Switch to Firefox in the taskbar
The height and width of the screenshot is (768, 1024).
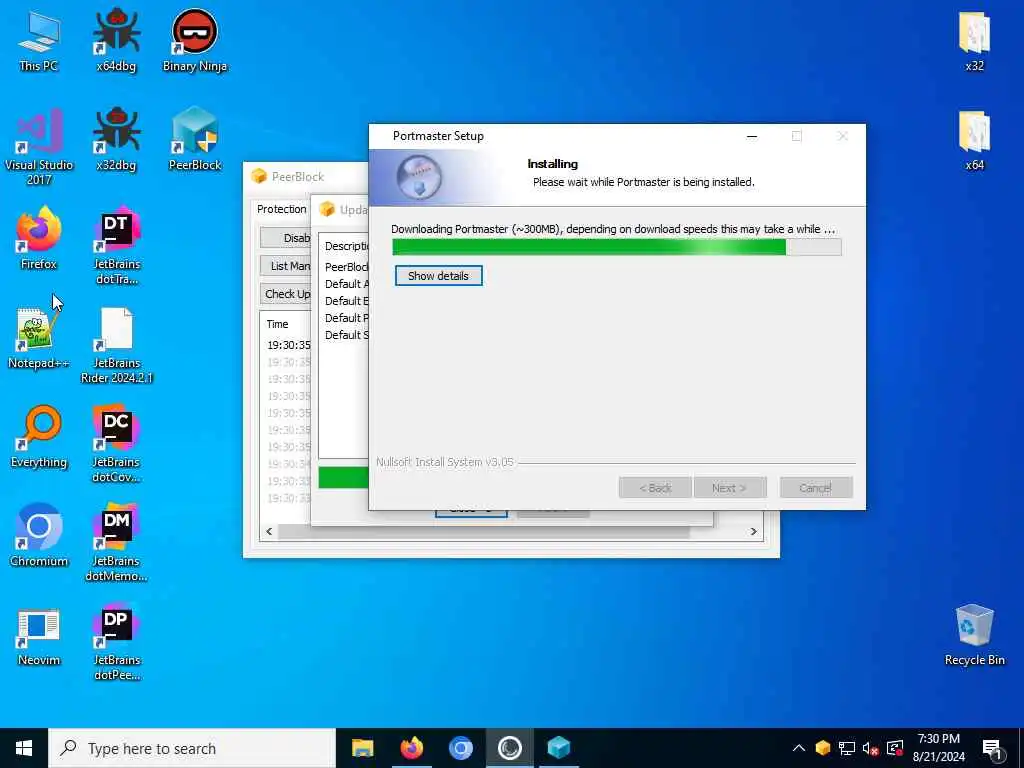coord(411,748)
